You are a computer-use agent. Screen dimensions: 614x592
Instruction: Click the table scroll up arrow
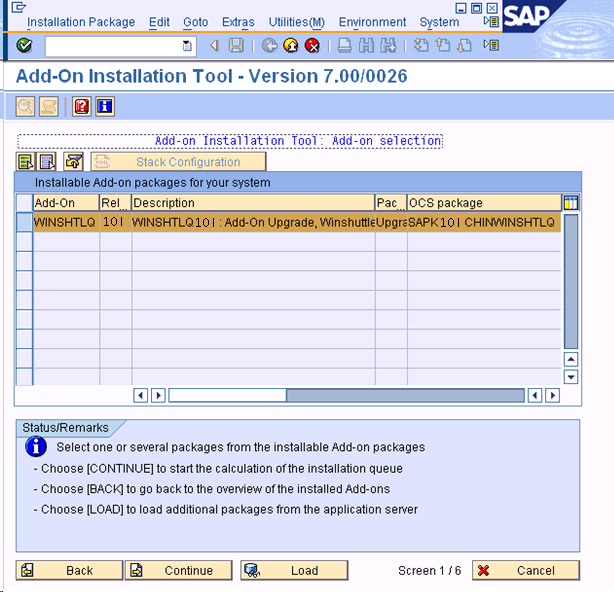click(571, 359)
